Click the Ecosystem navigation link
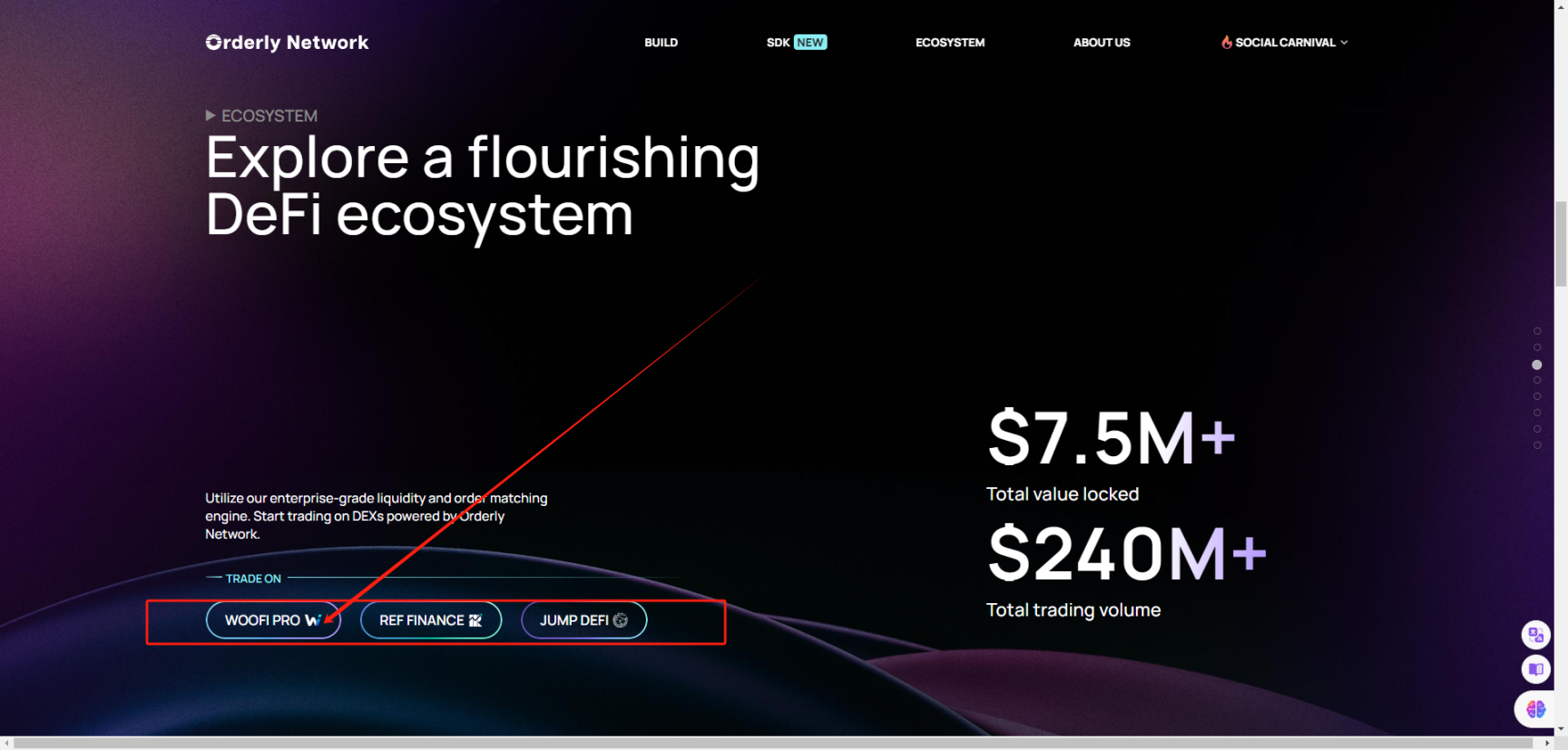The width and height of the screenshot is (1568, 750). 949,43
